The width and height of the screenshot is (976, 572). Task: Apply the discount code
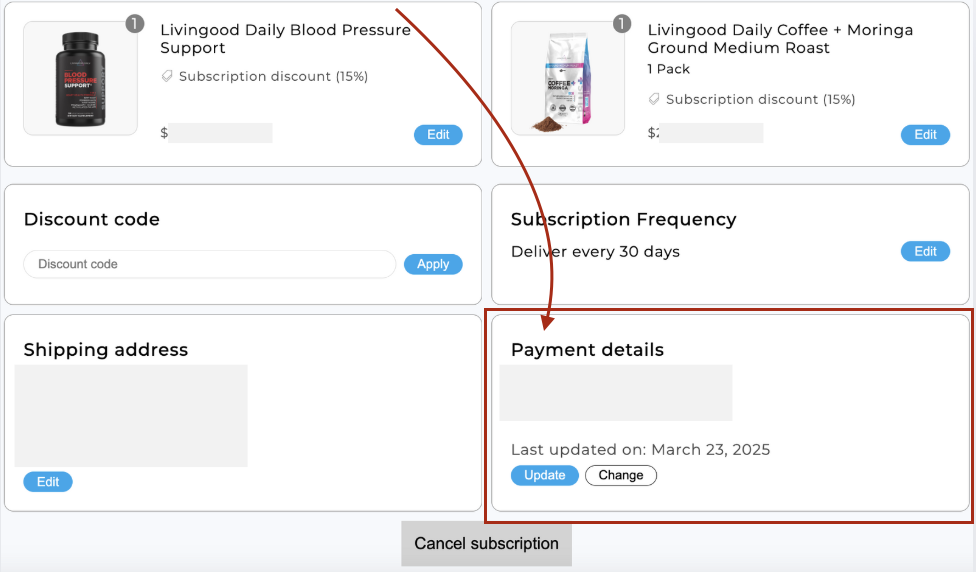(433, 264)
